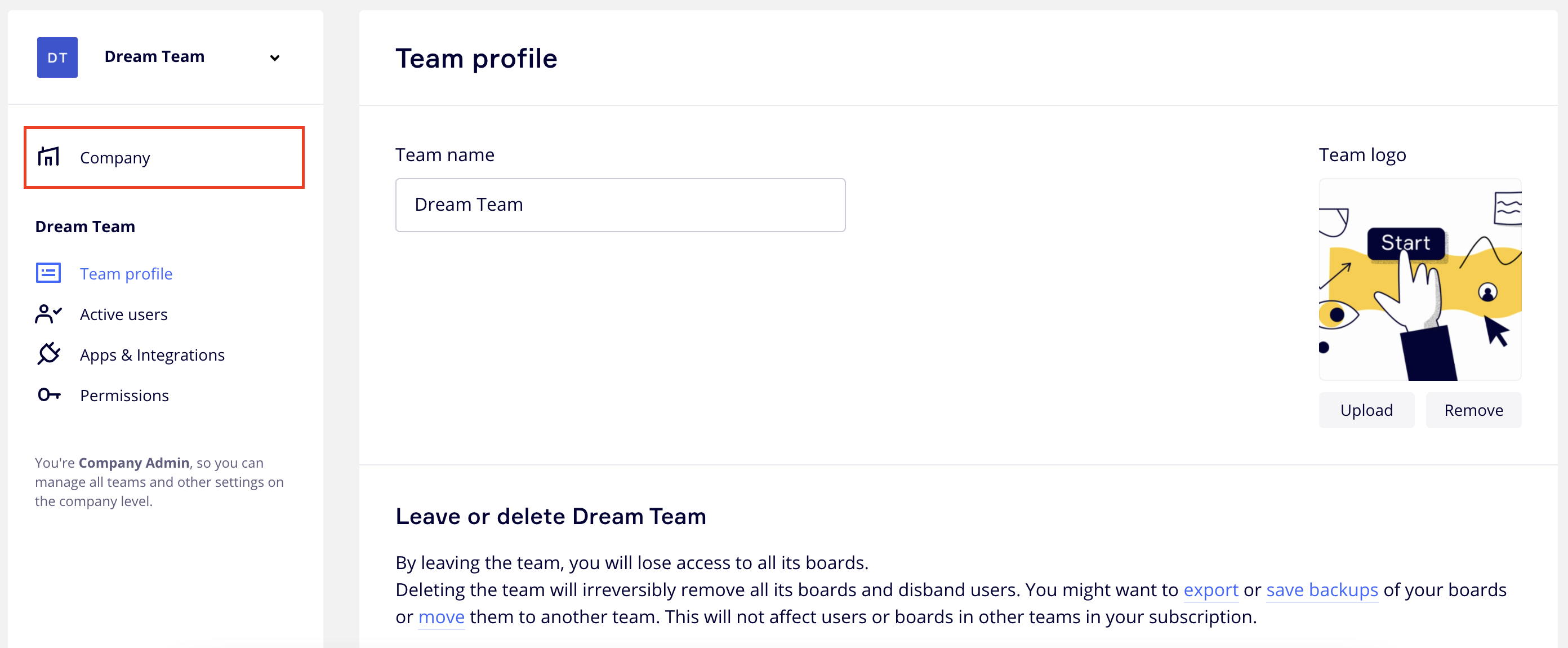Viewport: 1568px width, 648px height.
Task: Follow the export link
Action: (x=1210, y=589)
